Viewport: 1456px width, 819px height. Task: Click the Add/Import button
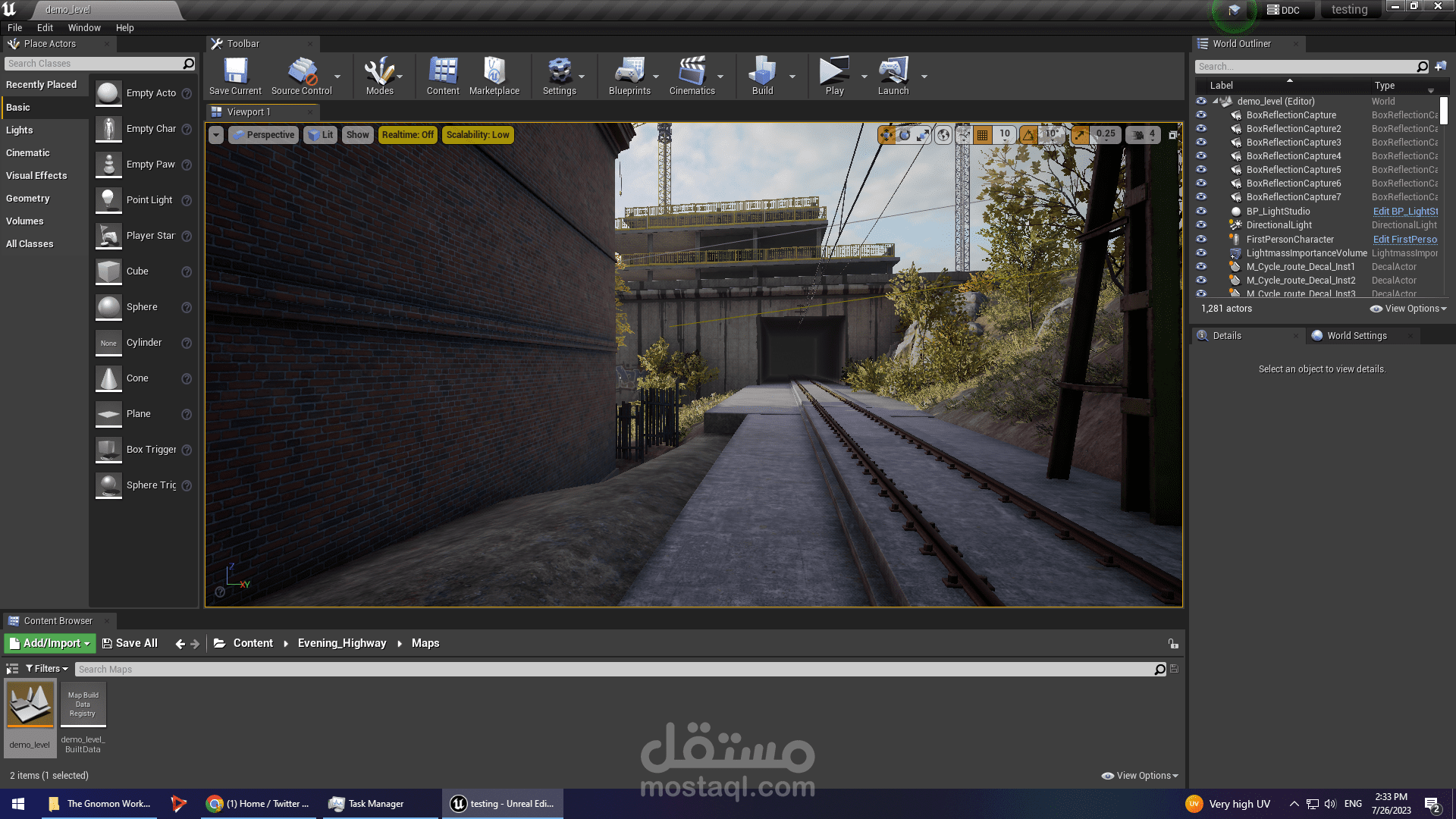point(50,643)
